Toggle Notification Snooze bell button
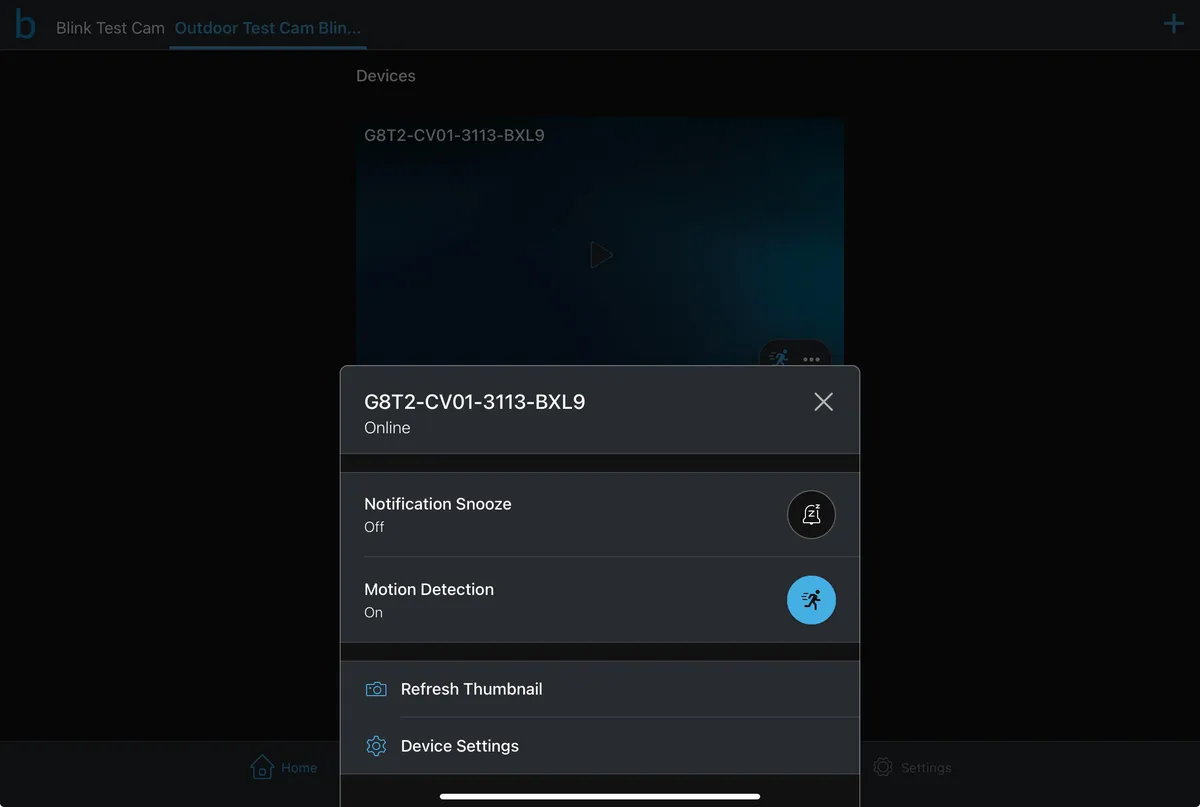Screen dimensions: 1200x807 tap(811, 515)
